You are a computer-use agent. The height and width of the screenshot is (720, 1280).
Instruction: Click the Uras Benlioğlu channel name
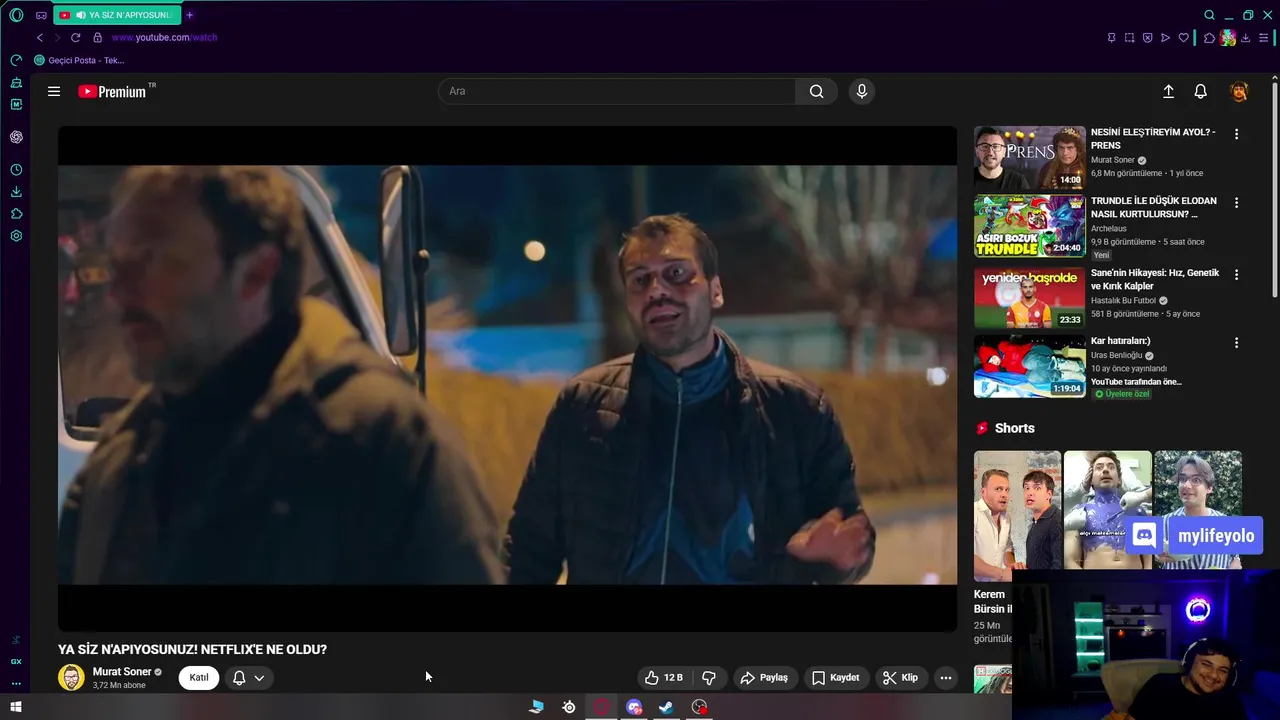pos(1116,355)
